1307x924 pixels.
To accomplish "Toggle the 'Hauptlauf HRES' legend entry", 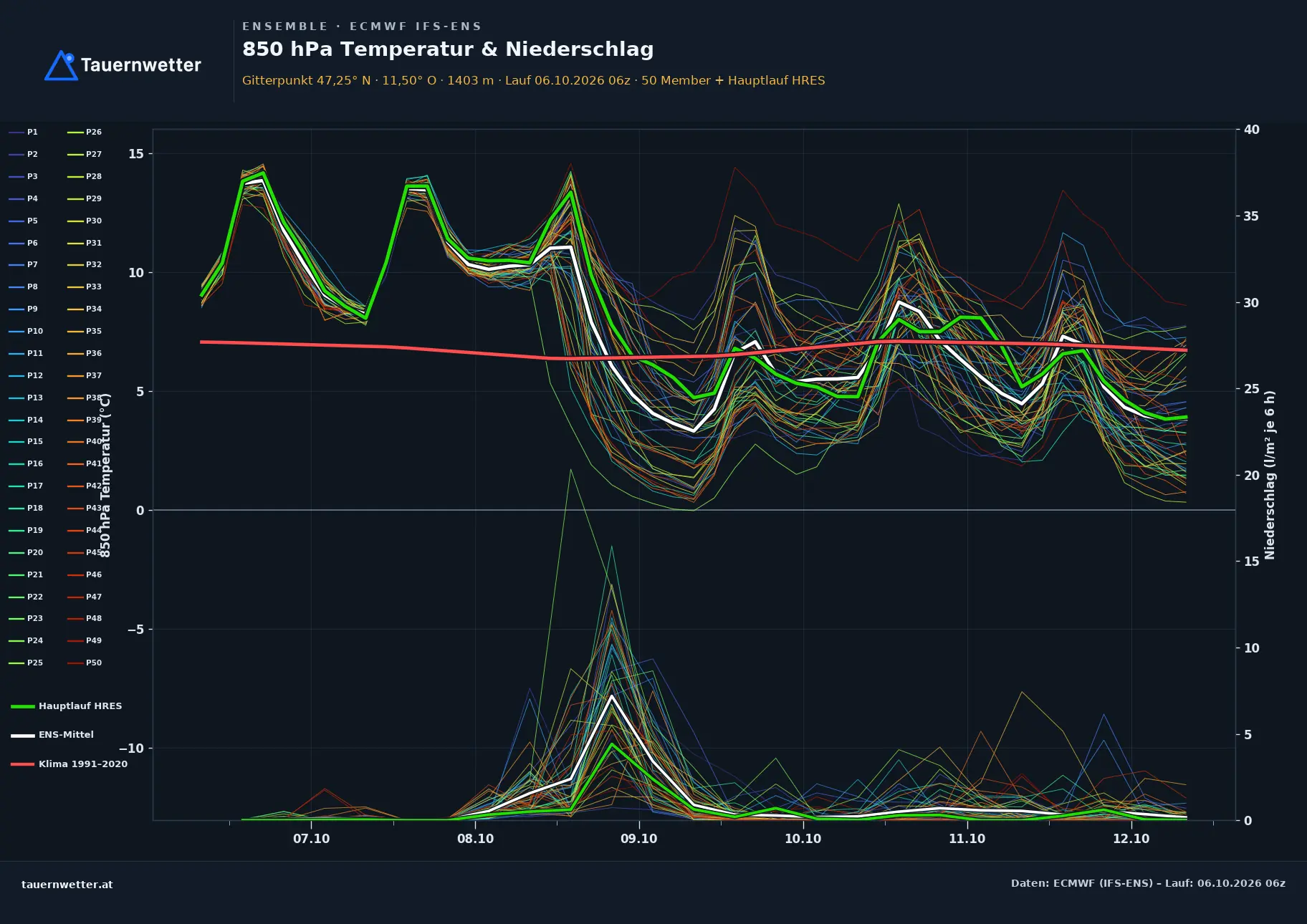I will tap(67, 706).
